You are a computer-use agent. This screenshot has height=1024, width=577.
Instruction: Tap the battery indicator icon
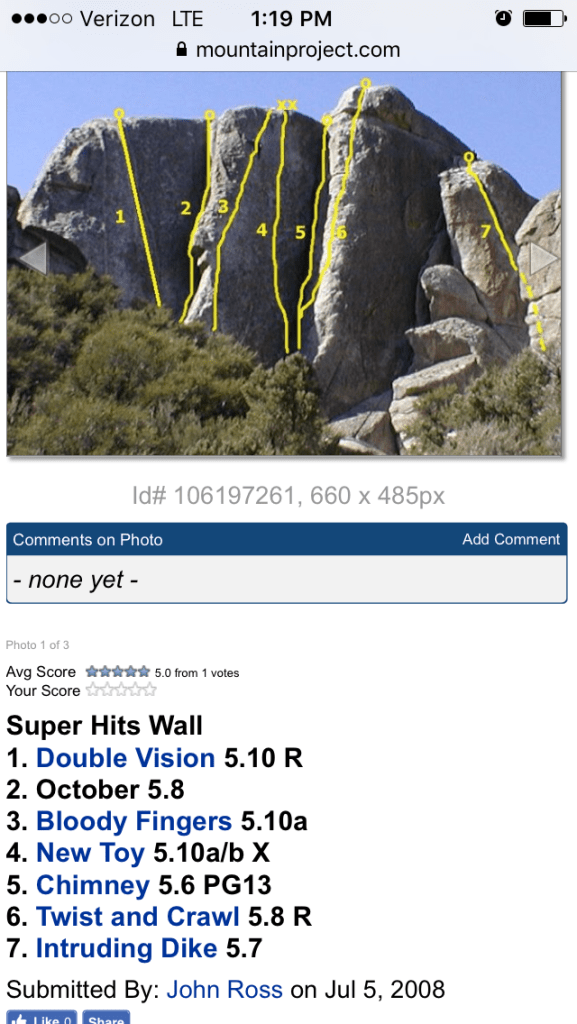click(545, 19)
